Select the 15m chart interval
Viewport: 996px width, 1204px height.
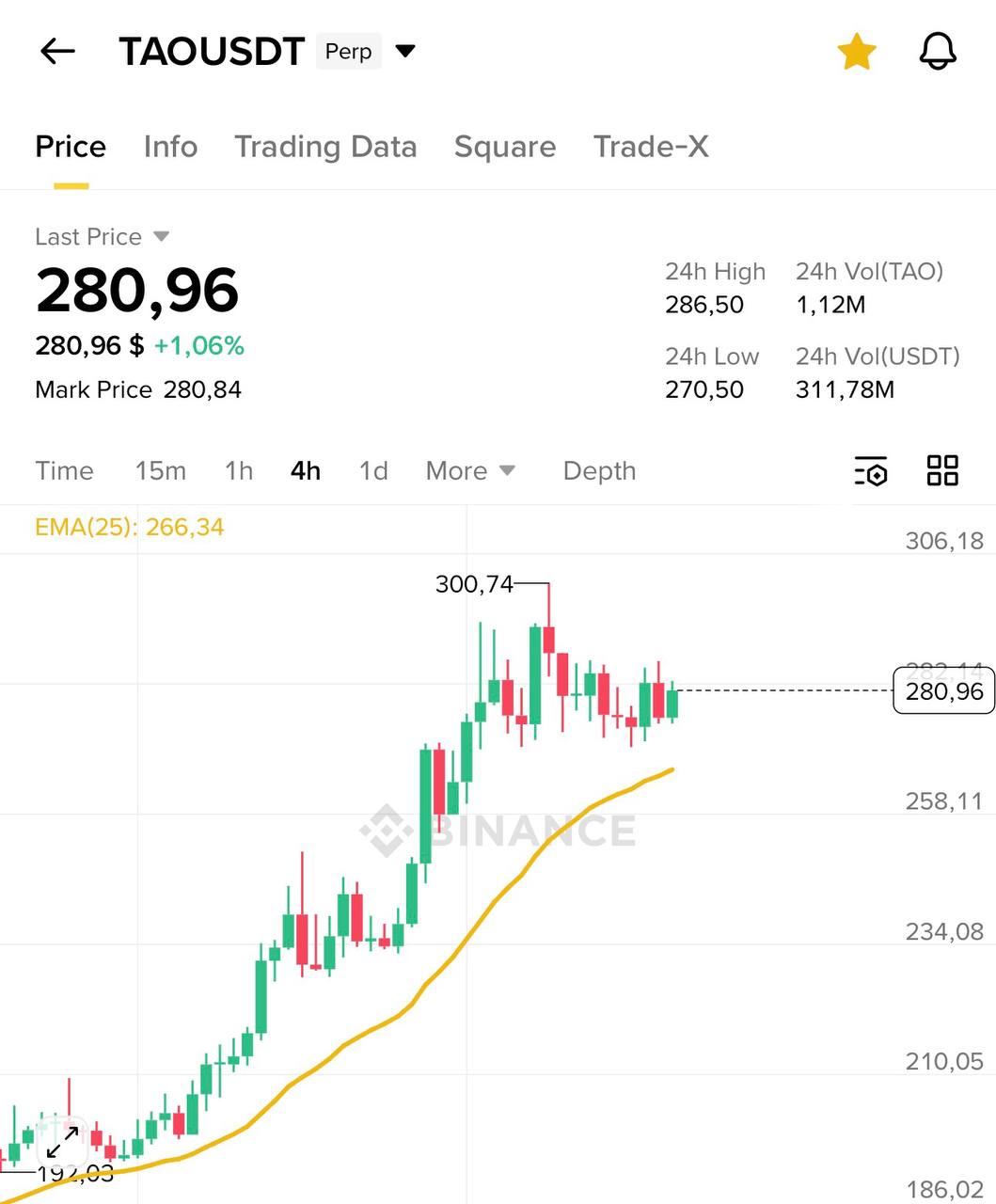(x=160, y=470)
